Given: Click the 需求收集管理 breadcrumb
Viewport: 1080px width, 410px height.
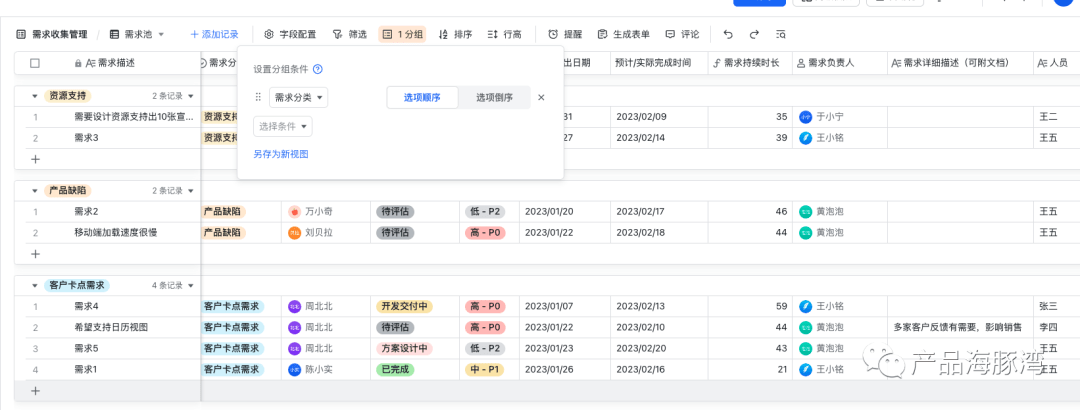Looking at the screenshot, I should pos(60,34).
